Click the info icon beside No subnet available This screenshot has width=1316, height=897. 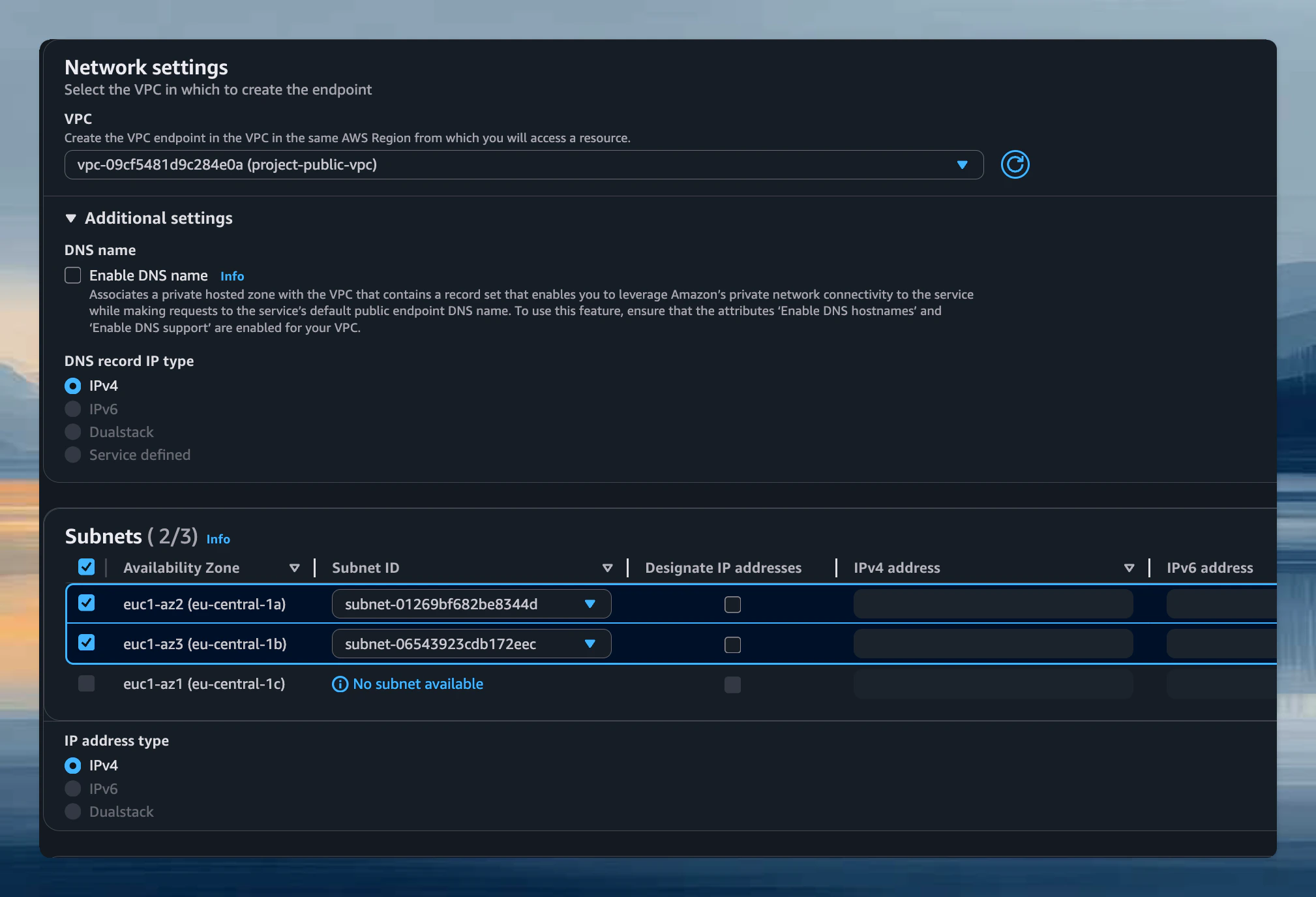coord(340,684)
